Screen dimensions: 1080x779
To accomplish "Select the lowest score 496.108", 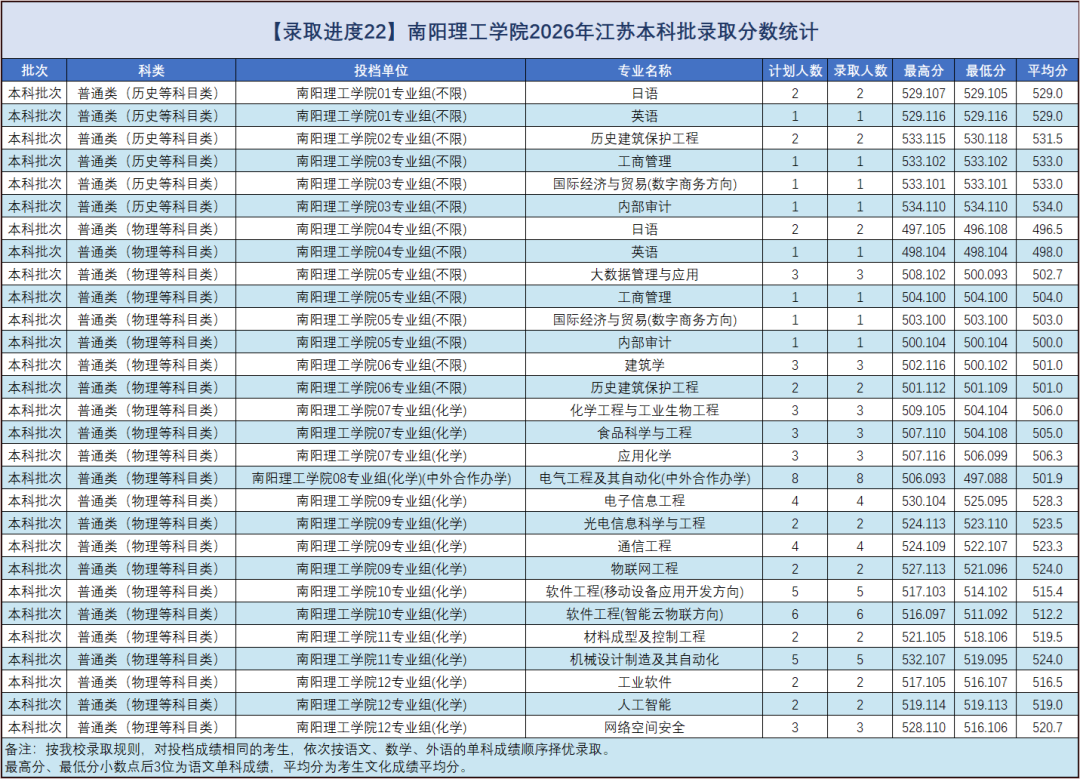I will click(986, 229).
